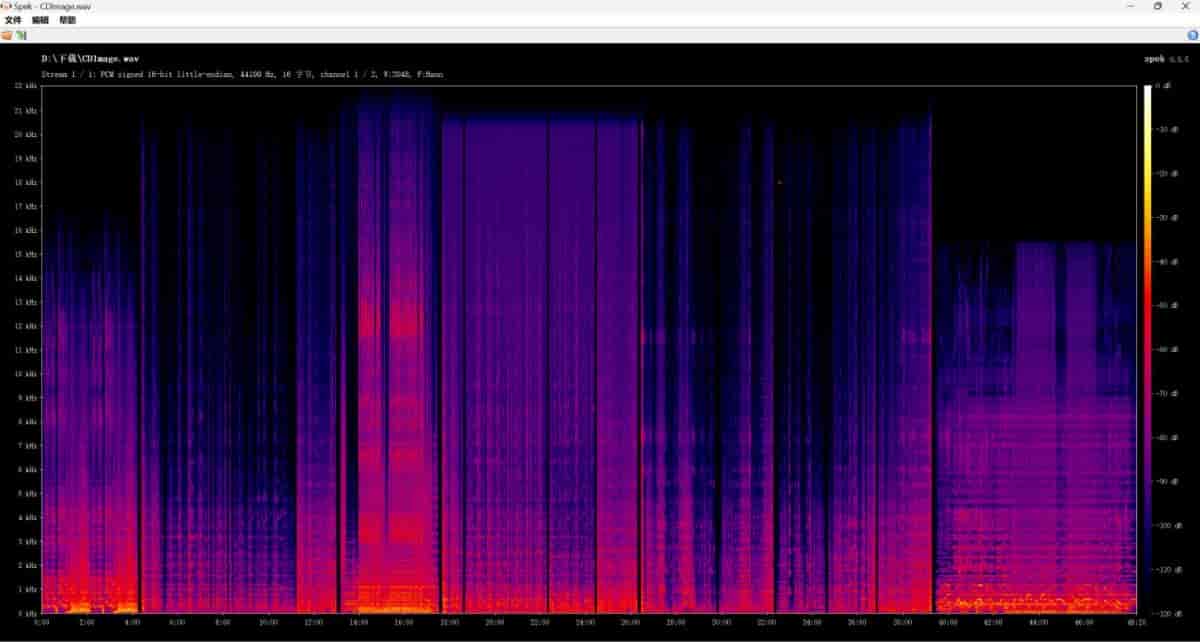1200x642 pixels.
Task: Click the 0 dB label on the scale
Action: point(1163,87)
